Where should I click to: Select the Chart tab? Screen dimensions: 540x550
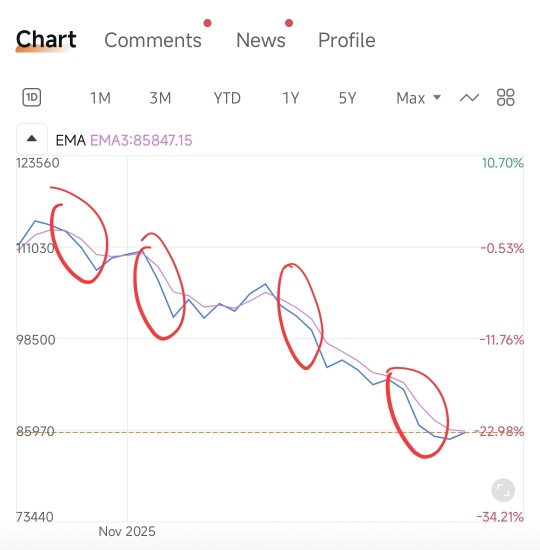coord(46,39)
